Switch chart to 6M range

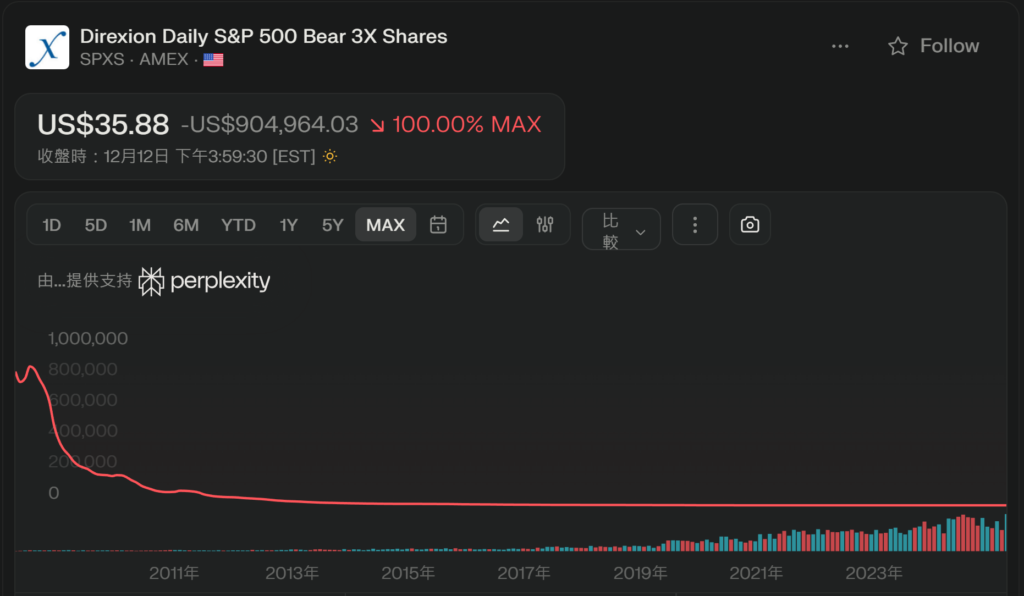tap(186, 225)
